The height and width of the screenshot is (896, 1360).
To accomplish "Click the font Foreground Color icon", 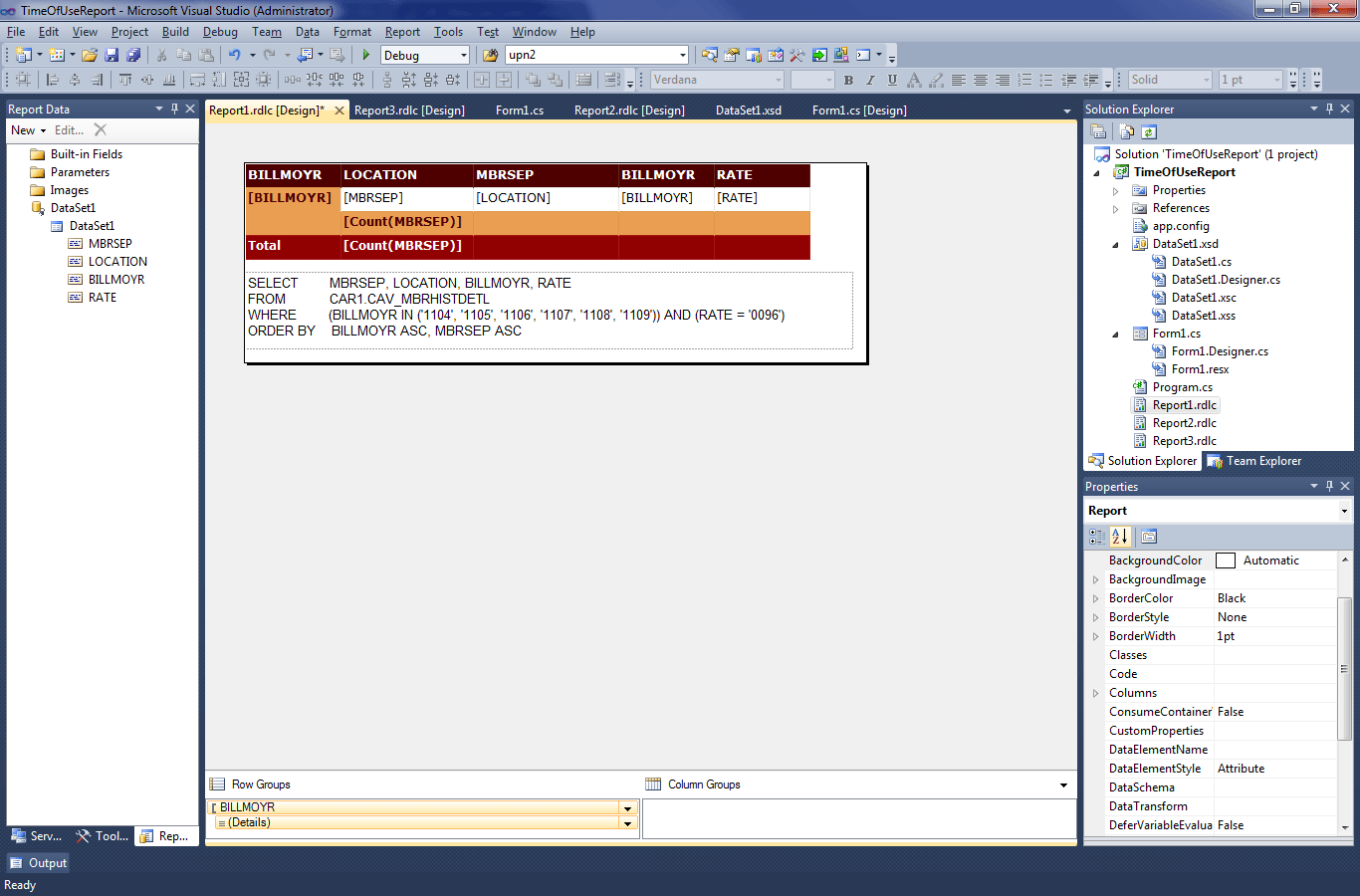I will click(x=914, y=80).
